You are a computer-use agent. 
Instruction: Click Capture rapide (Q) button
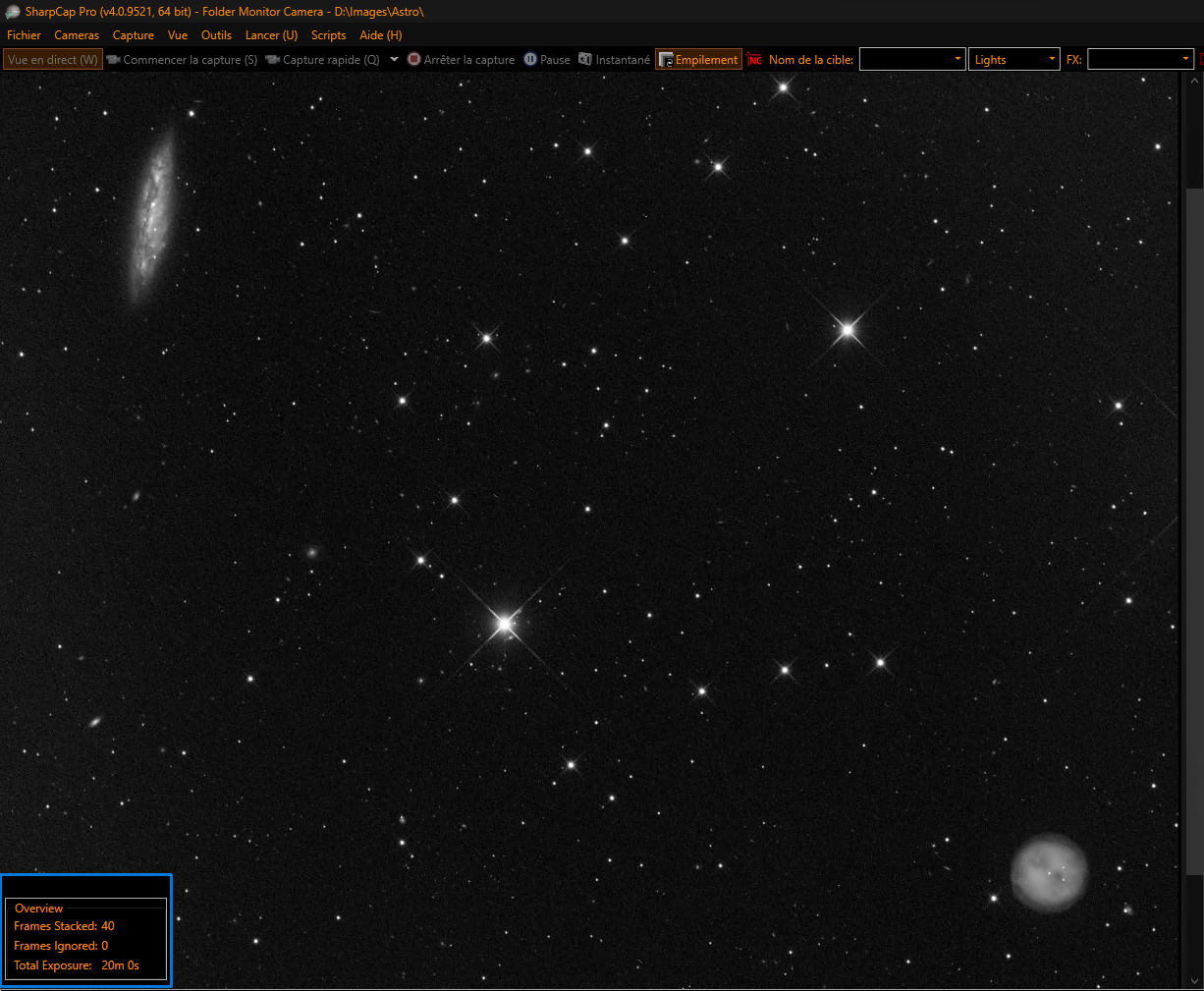click(322, 60)
